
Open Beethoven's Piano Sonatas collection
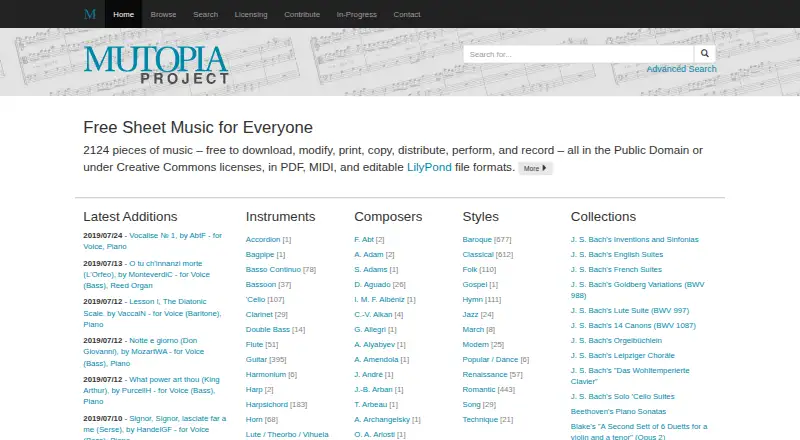pos(618,411)
